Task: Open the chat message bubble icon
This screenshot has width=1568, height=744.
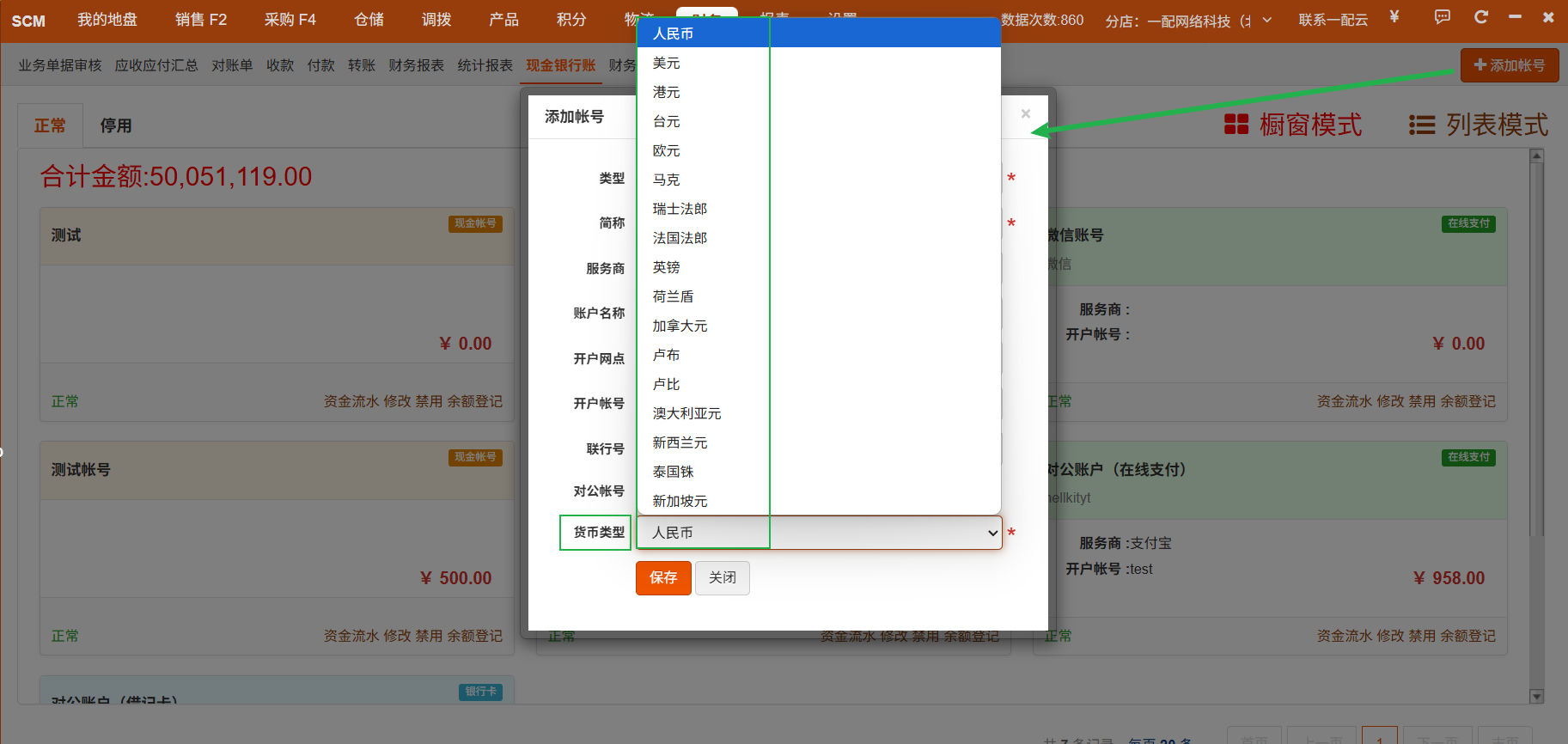Action: (1442, 17)
